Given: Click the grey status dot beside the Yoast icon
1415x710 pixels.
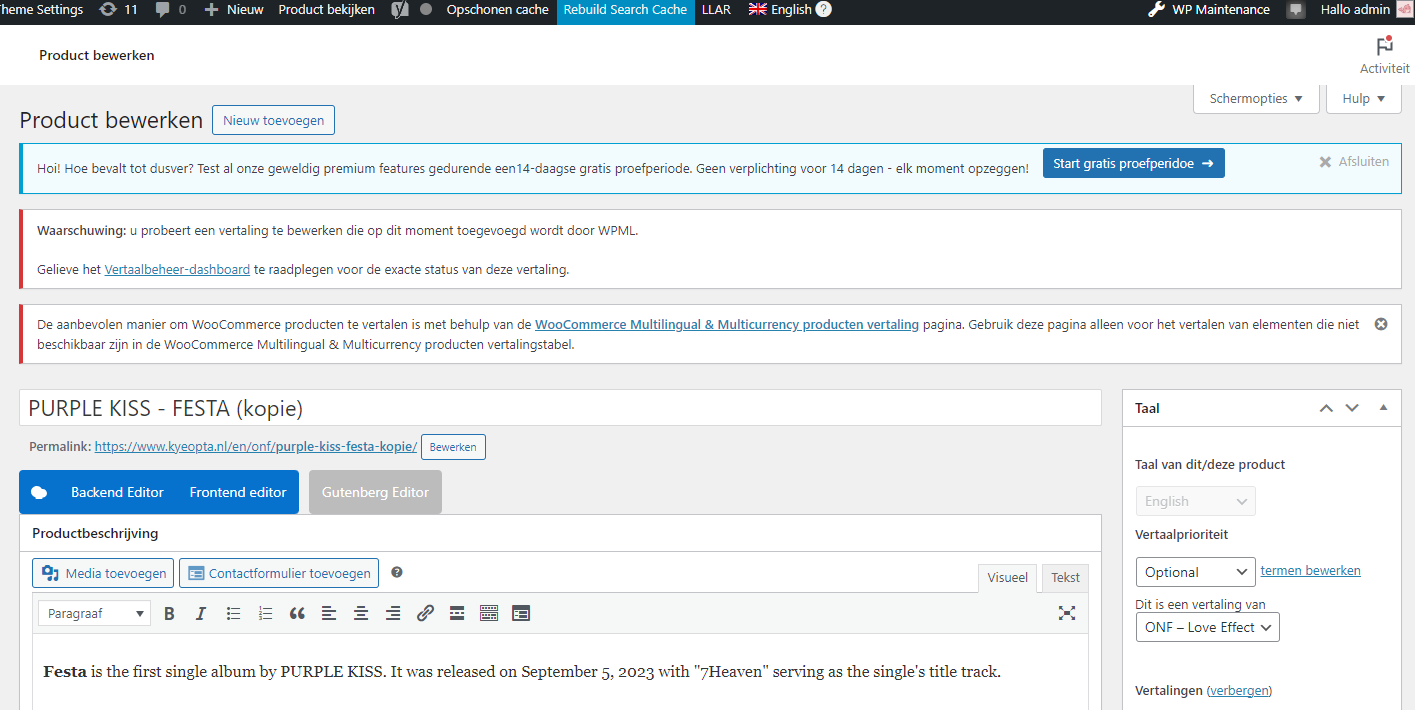Looking at the screenshot, I should click(426, 10).
